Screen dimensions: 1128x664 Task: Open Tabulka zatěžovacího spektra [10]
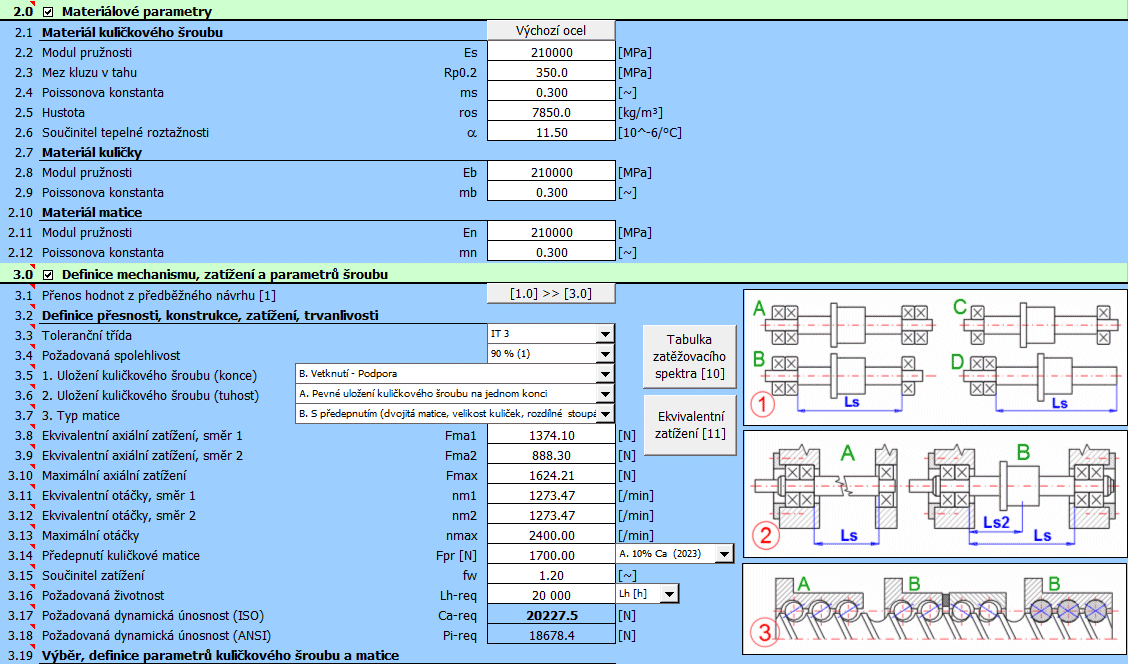pyautogui.click(x=689, y=356)
